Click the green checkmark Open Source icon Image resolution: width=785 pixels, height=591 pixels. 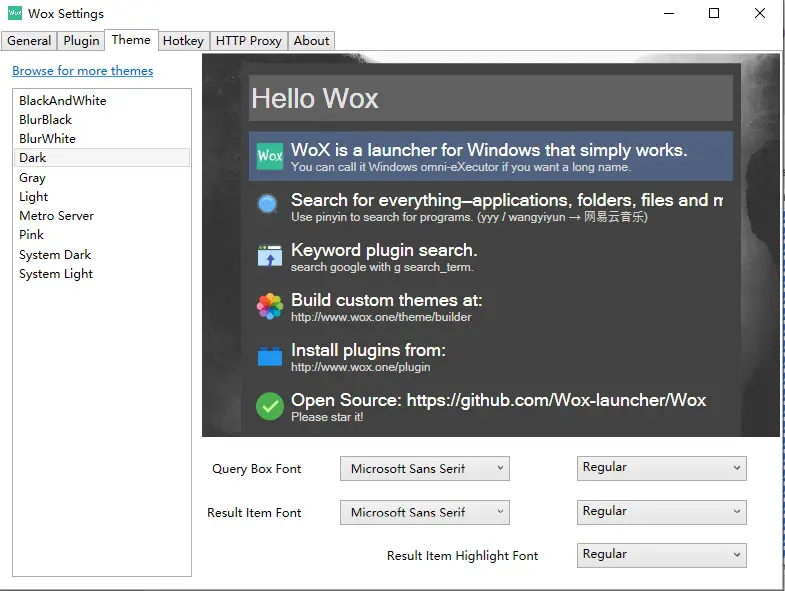click(270, 406)
